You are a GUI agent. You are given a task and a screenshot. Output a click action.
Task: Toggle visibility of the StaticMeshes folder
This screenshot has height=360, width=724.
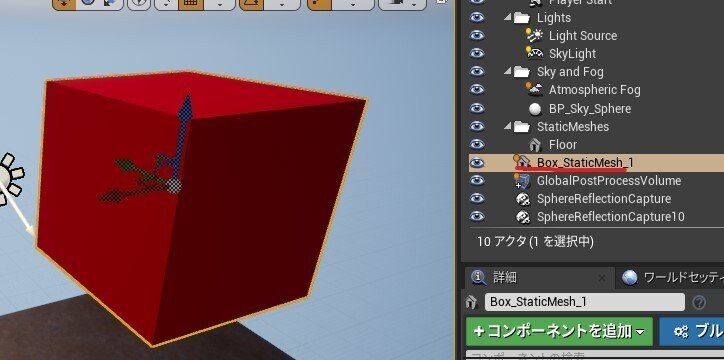[477, 126]
